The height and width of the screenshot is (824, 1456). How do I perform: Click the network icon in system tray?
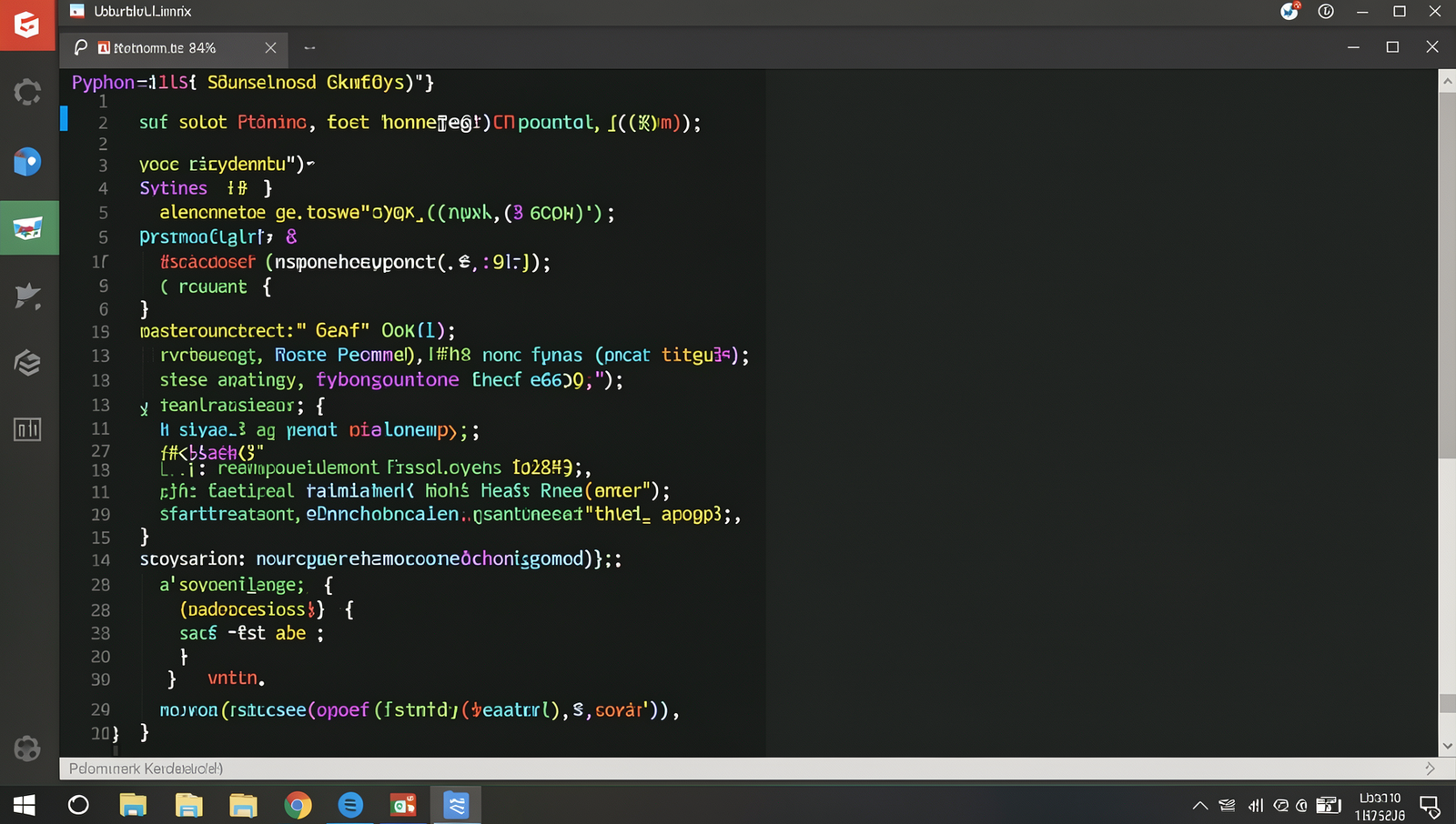coord(1227,806)
